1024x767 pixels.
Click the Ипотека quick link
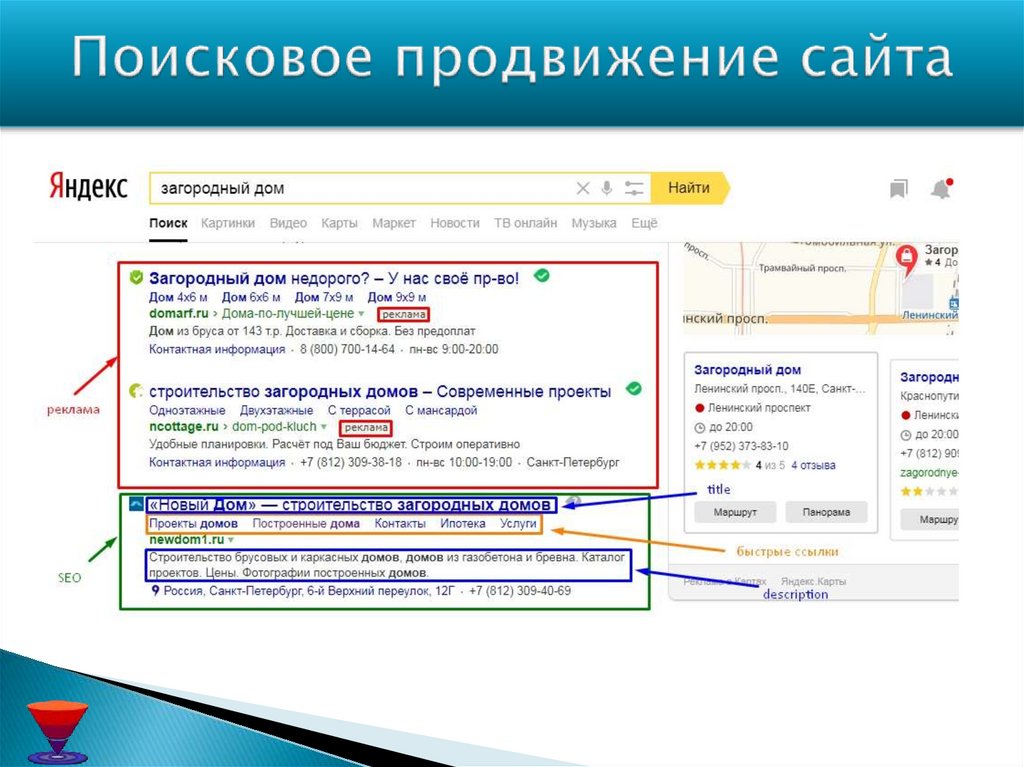462,523
